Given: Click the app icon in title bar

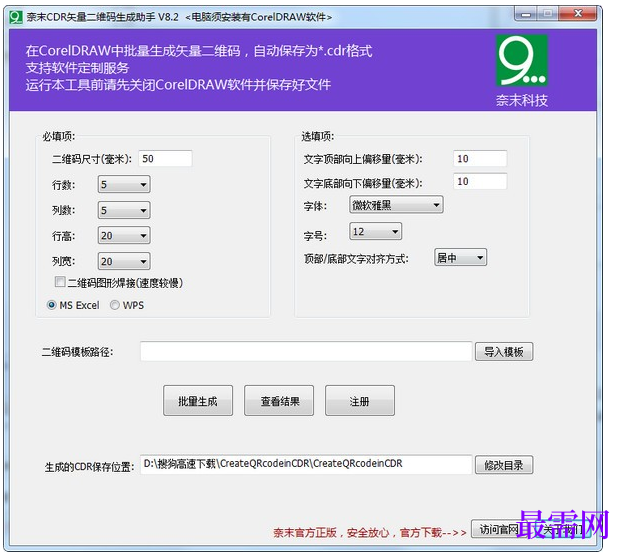Looking at the screenshot, I should (x=16, y=17).
